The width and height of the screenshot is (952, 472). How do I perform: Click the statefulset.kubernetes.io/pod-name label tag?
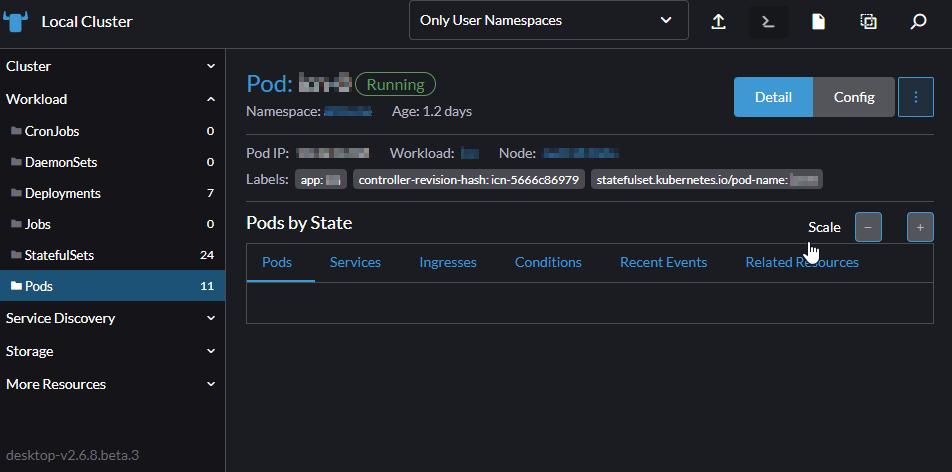coord(707,180)
